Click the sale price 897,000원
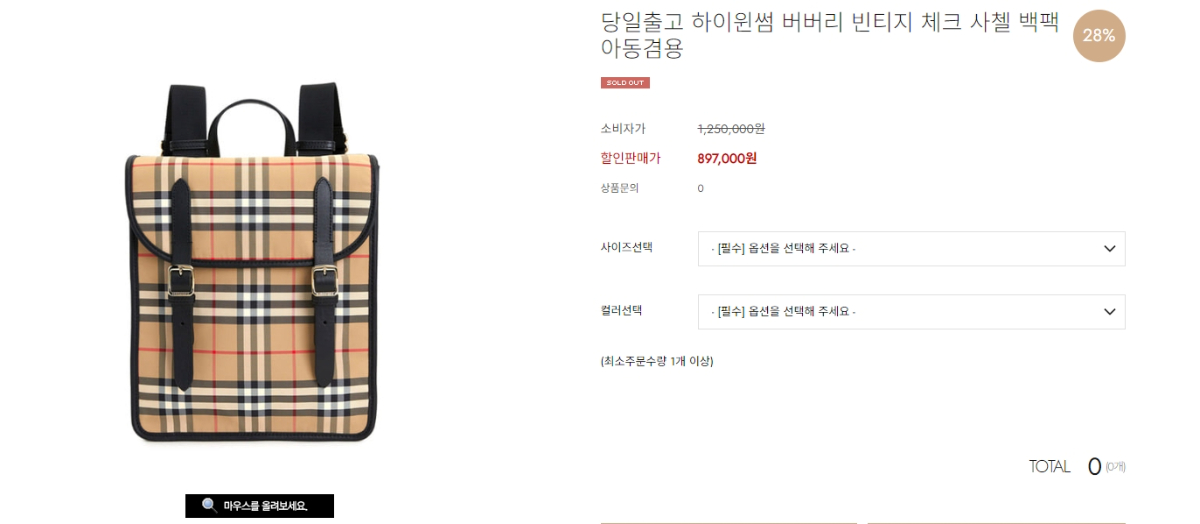Viewport: 1200px width, 524px height. 727,158
